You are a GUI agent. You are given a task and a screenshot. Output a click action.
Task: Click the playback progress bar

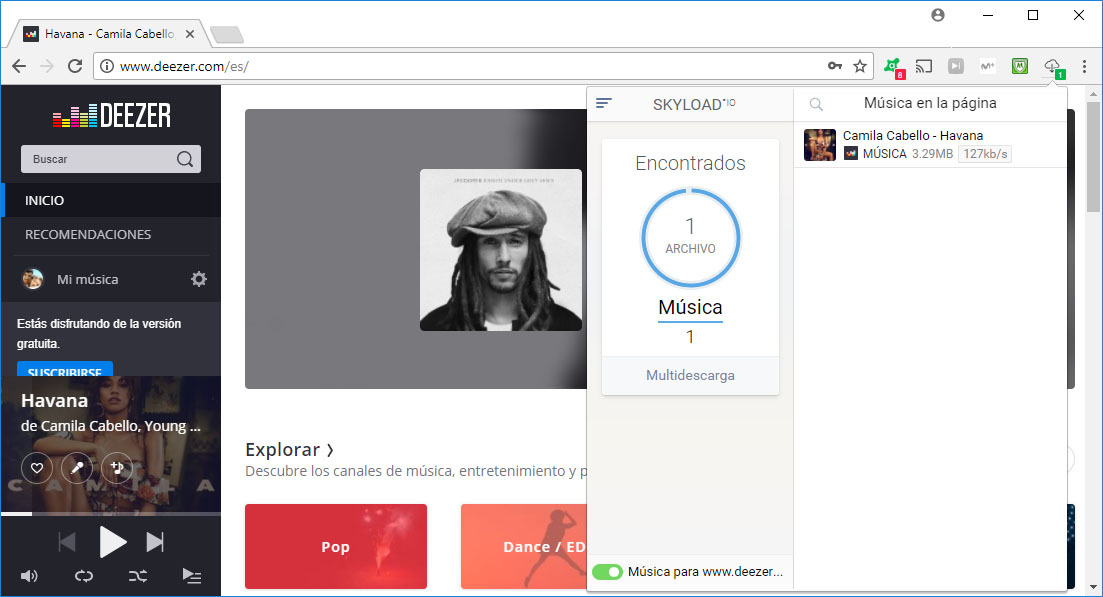pyautogui.click(x=111, y=516)
